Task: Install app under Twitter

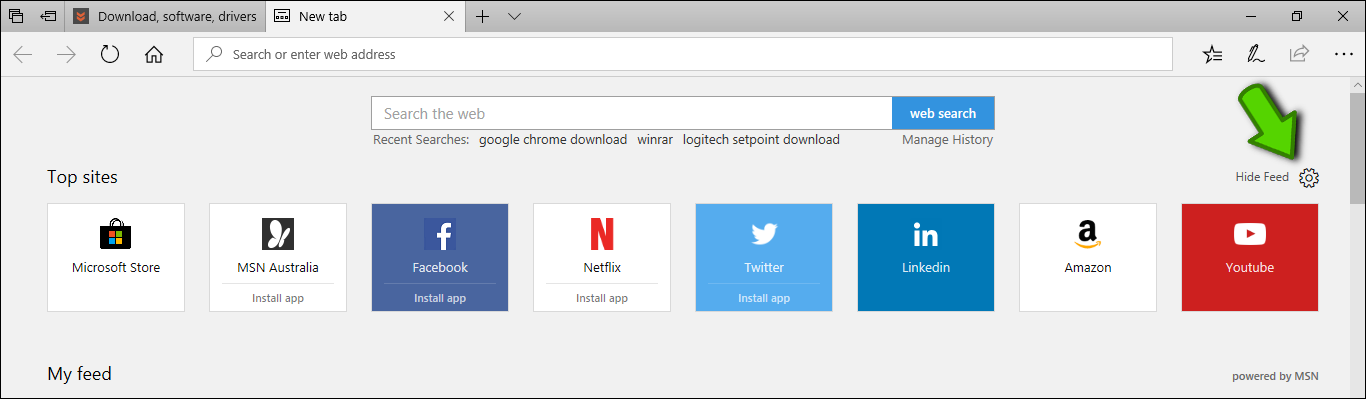Action: tap(764, 298)
